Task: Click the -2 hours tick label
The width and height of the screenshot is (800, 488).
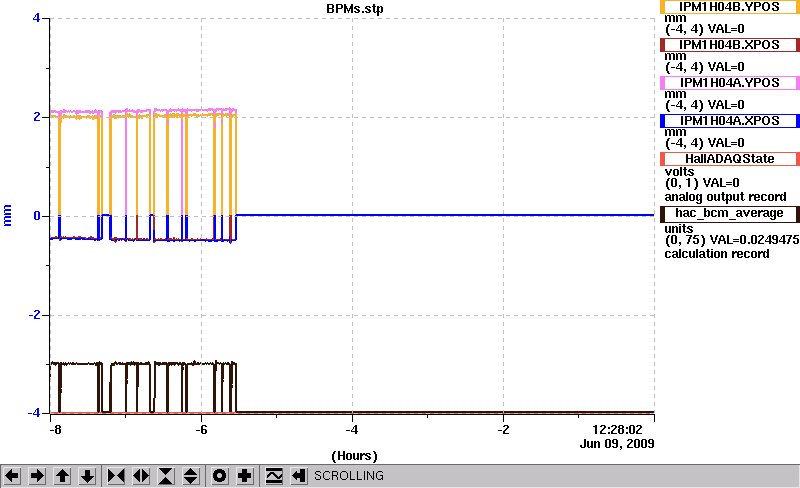Action: (x=504, y=430)
